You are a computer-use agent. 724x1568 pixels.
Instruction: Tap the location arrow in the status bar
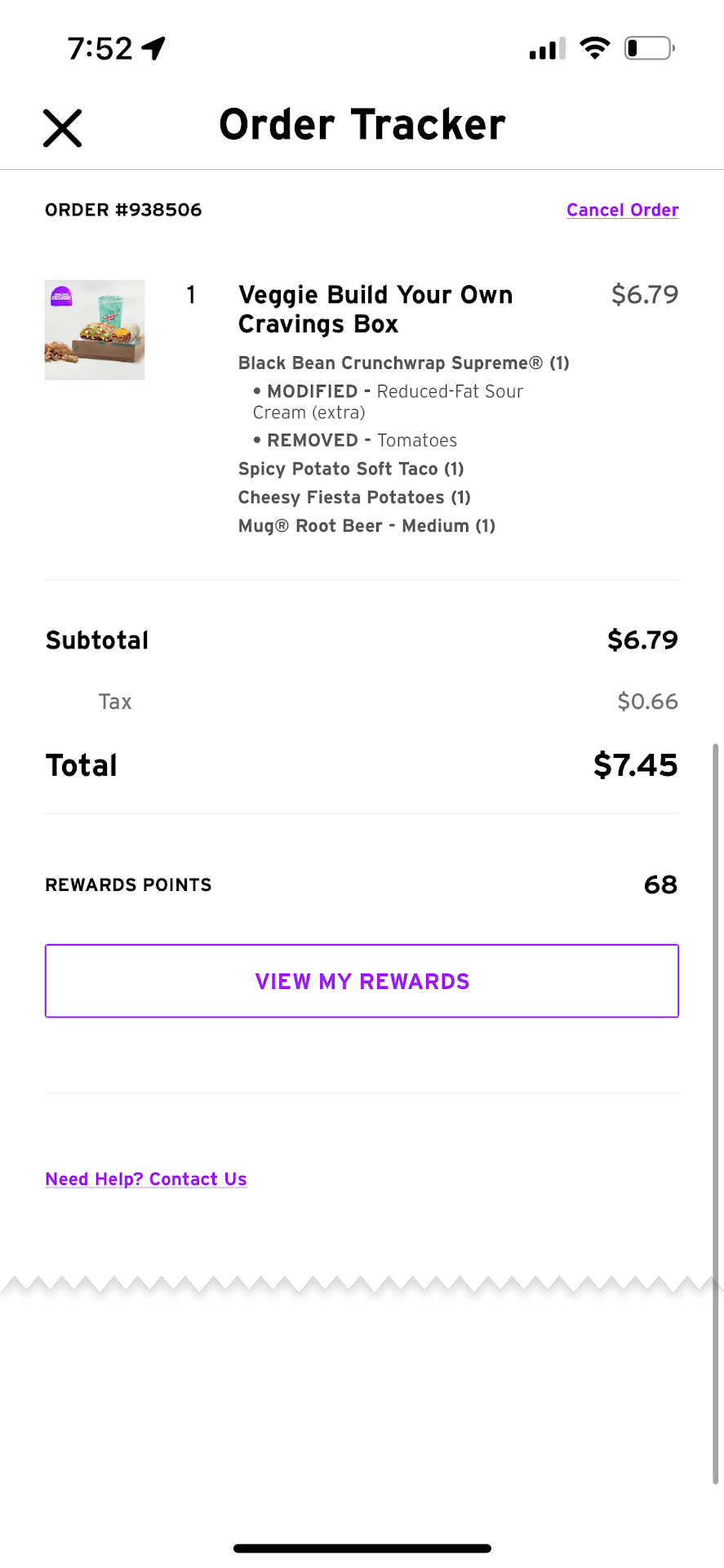coord(153,48)
